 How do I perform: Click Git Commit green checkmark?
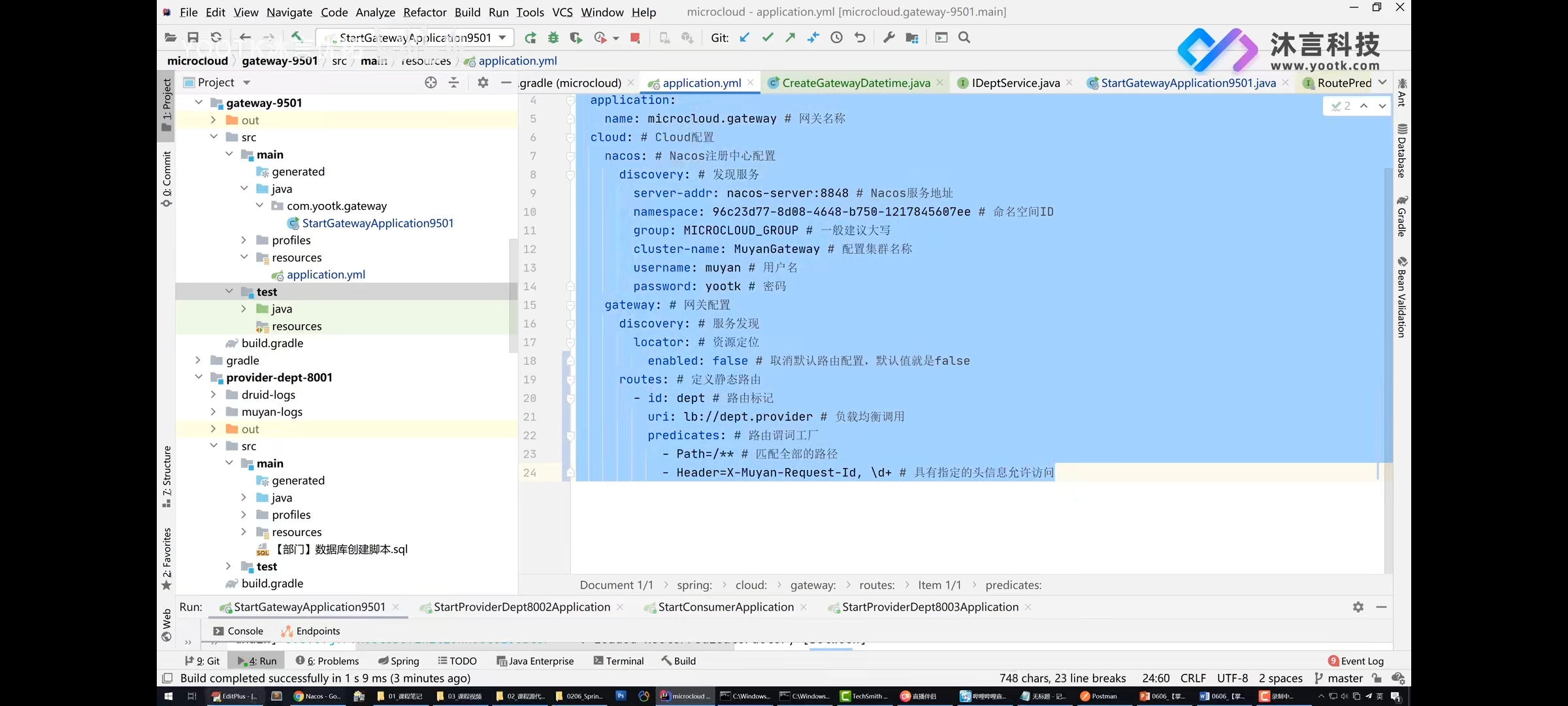(x=768, y=37)
